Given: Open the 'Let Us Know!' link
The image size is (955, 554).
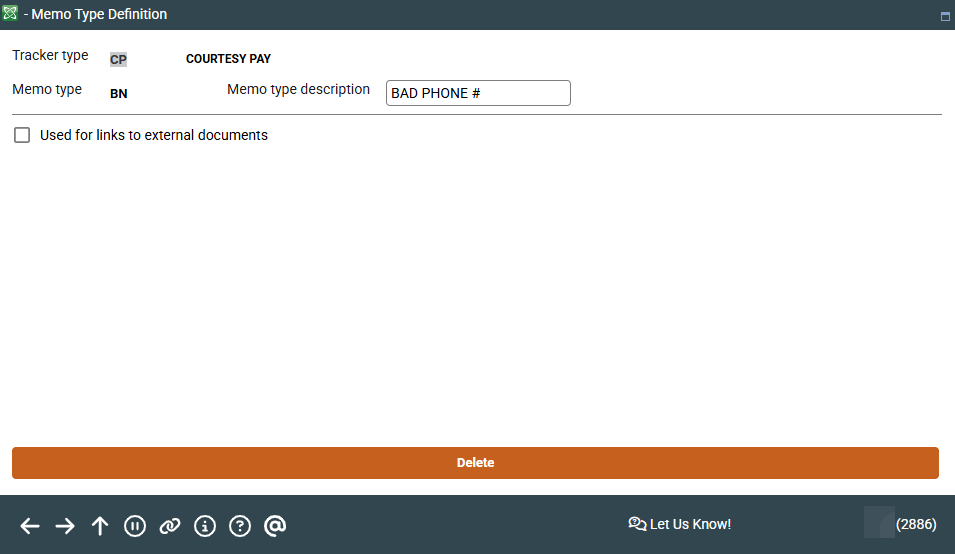Looking at the screenshot, I should tap(690, 524).
